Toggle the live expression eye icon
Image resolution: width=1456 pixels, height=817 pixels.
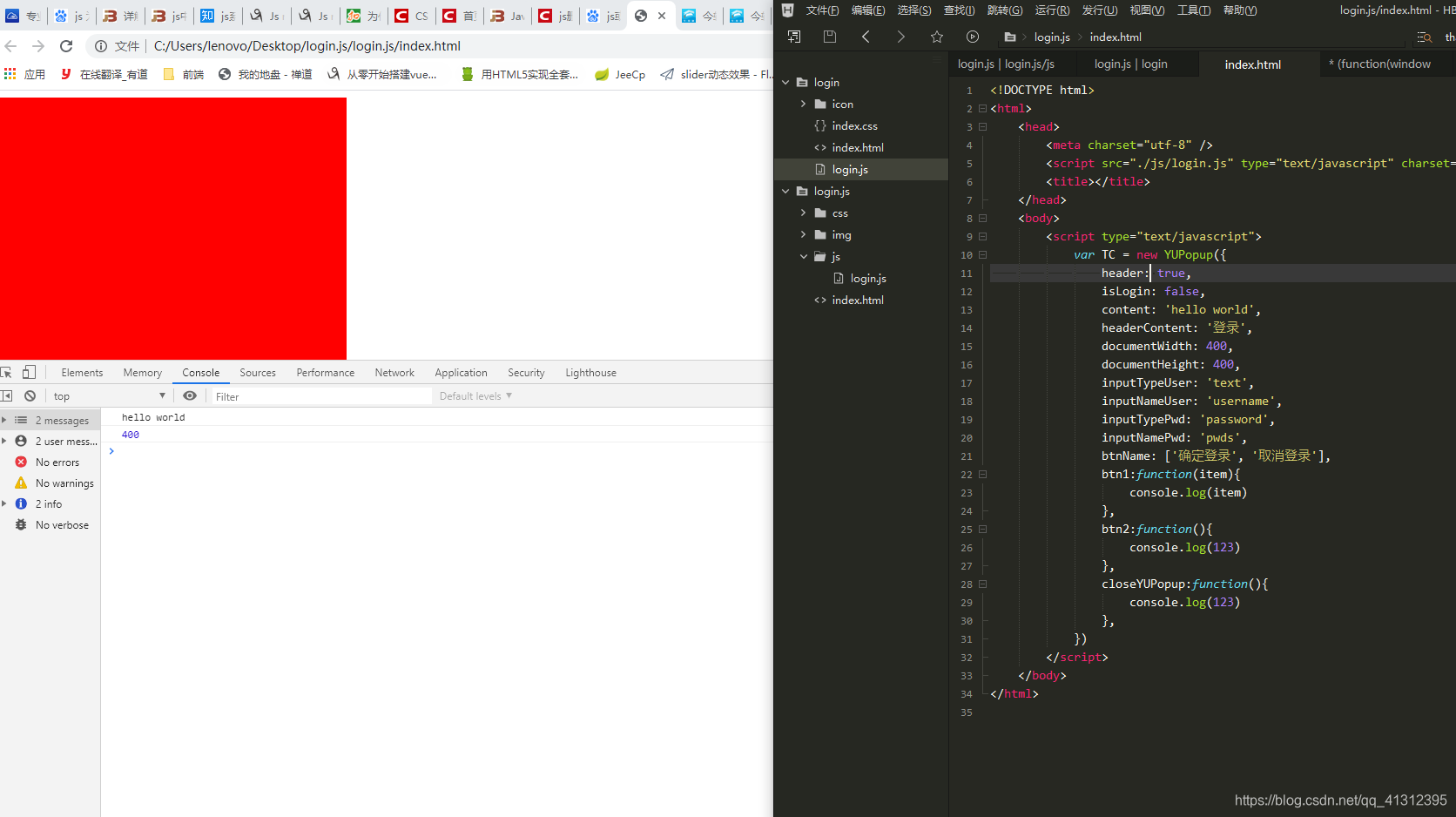pyautogui.click(x=190, y=396)
